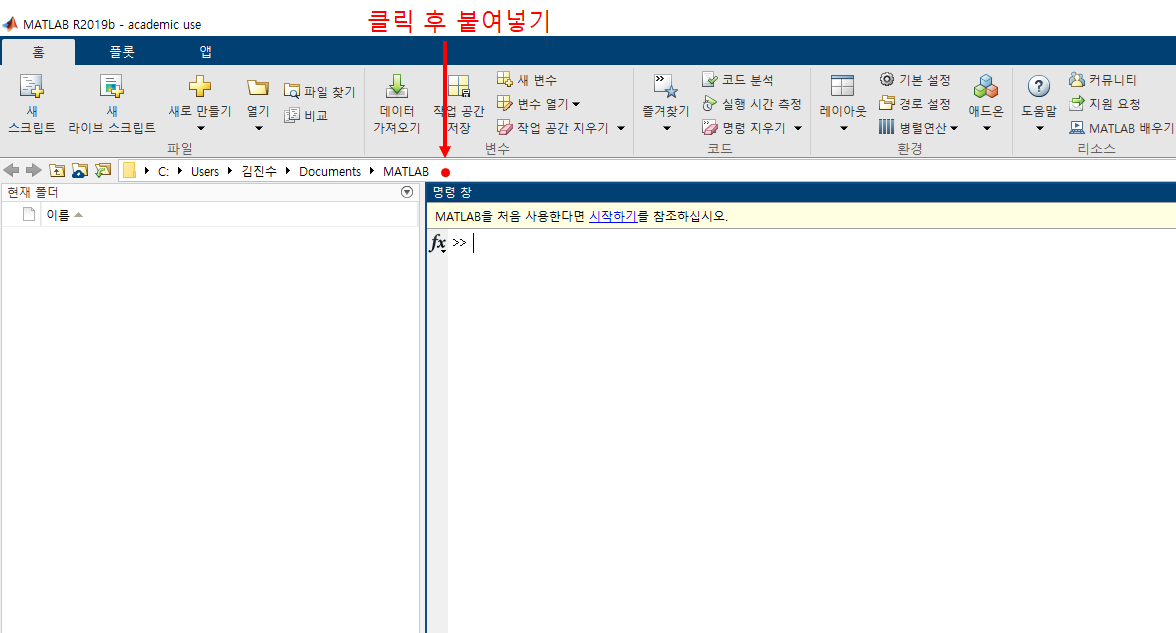Open 기본 설정 (Preferences) gear
The width and height of the screenshot is (1176, 633).
tap(915, 80)
